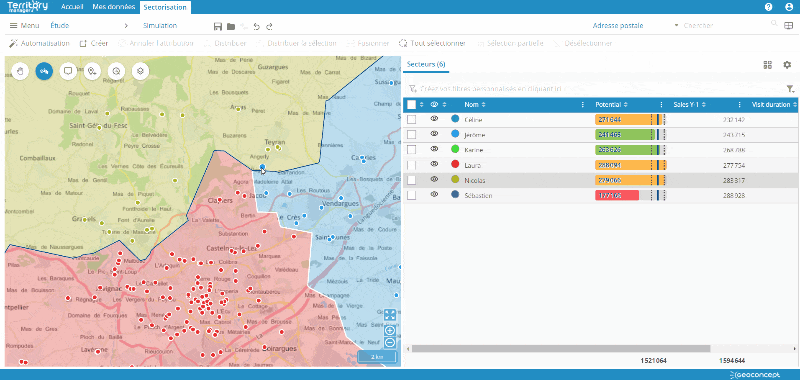Click Annuler l'attribution
The height and width of the screenshot is (380, 800).
pyautogui.click(x=156, y=43)
